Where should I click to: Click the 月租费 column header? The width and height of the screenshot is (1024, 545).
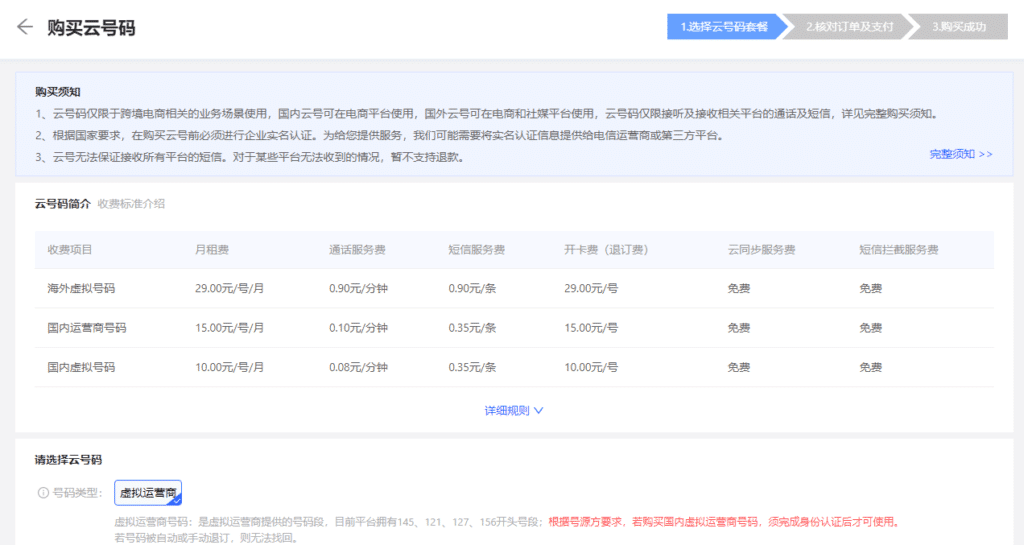click(212, 249)
